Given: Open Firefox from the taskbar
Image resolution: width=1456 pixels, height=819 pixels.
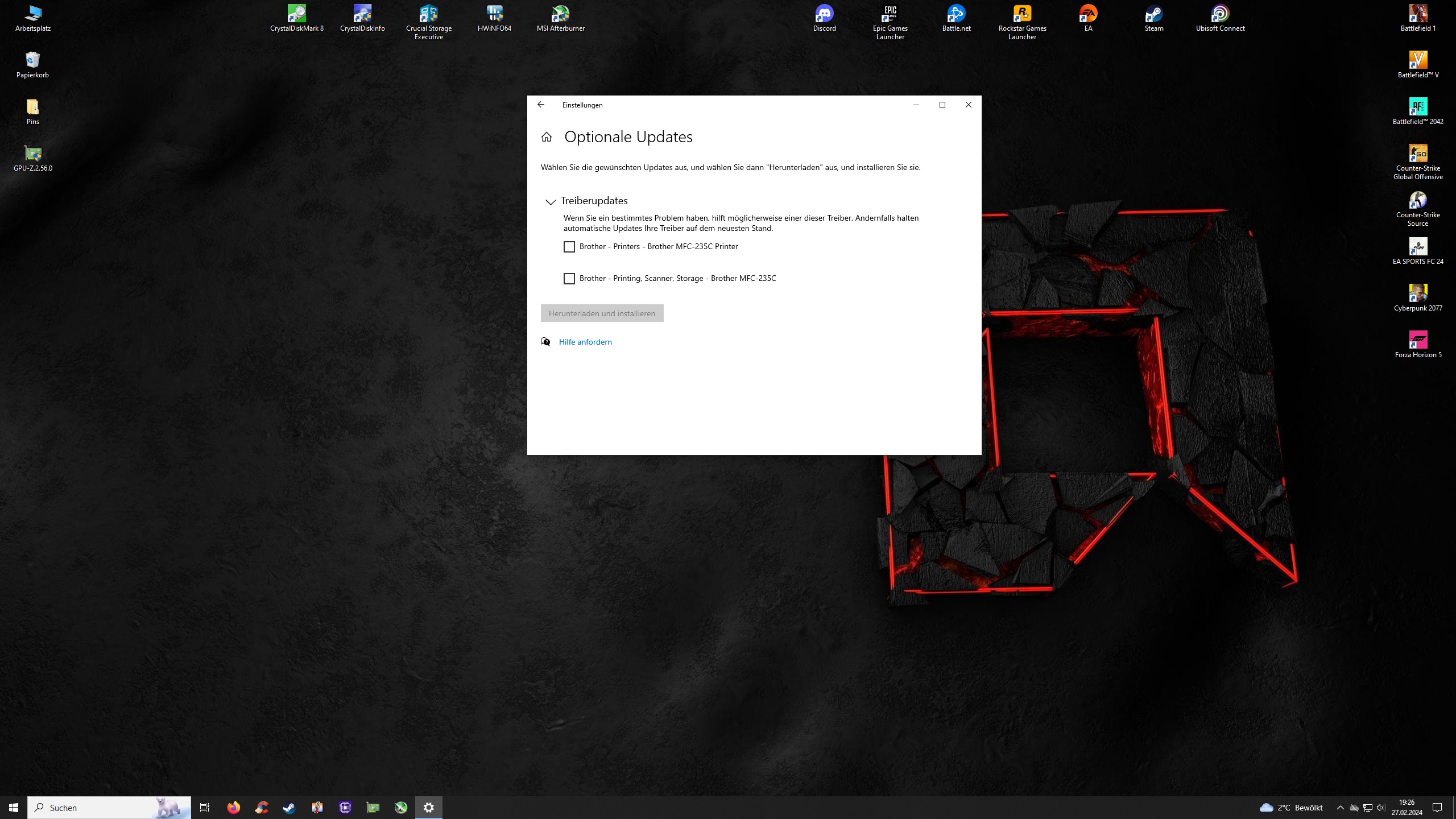Looking at the screenshot, I should 233,808.
